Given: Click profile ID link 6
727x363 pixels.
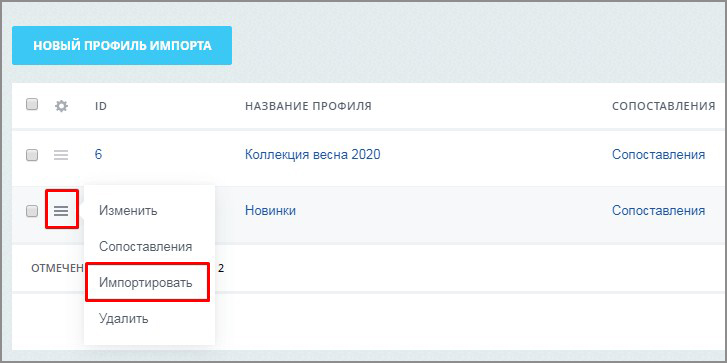Looking at the screenshot, I should click(98, 154).
